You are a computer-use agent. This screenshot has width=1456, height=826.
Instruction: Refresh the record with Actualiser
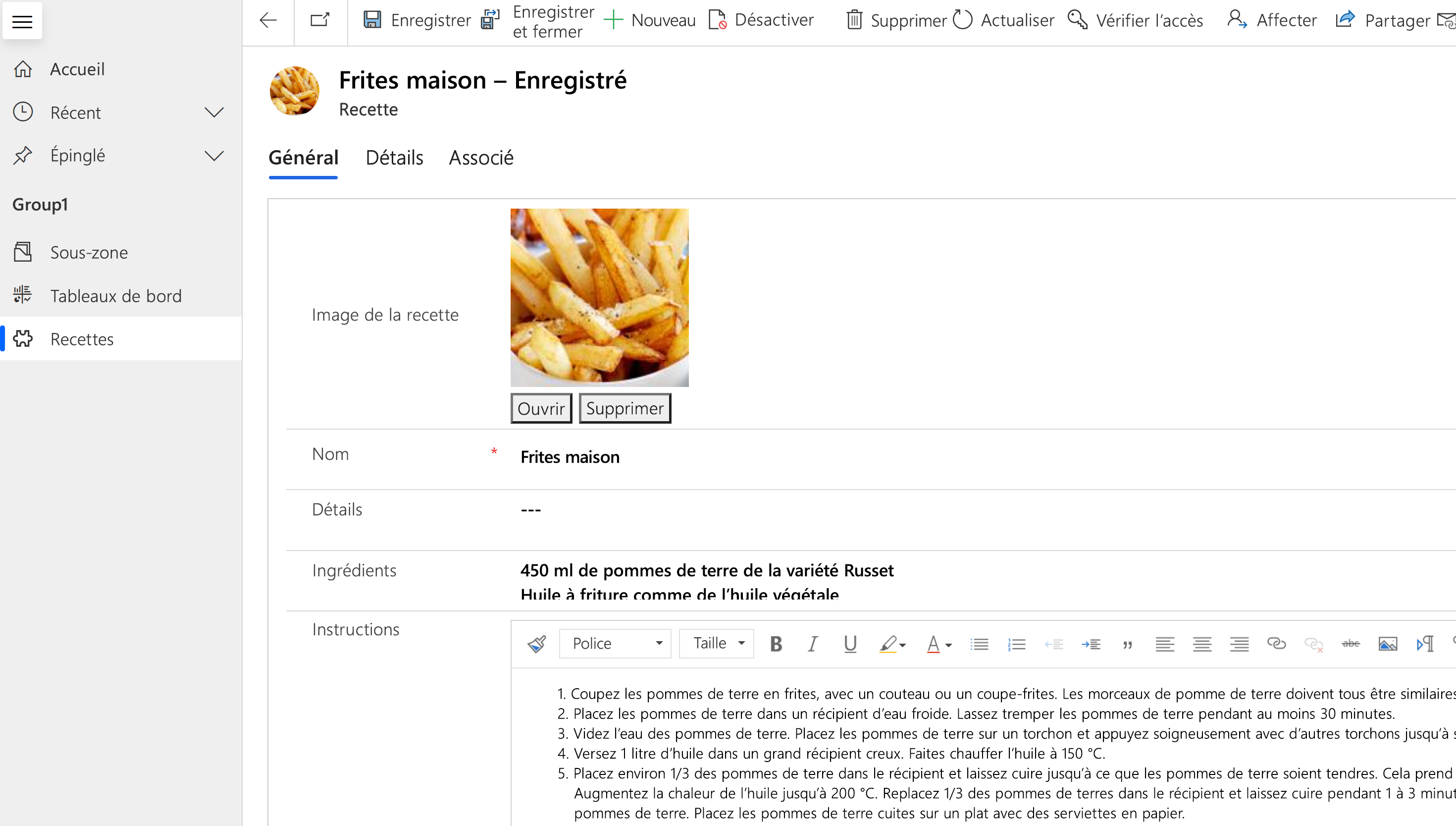click(1002, 20)
